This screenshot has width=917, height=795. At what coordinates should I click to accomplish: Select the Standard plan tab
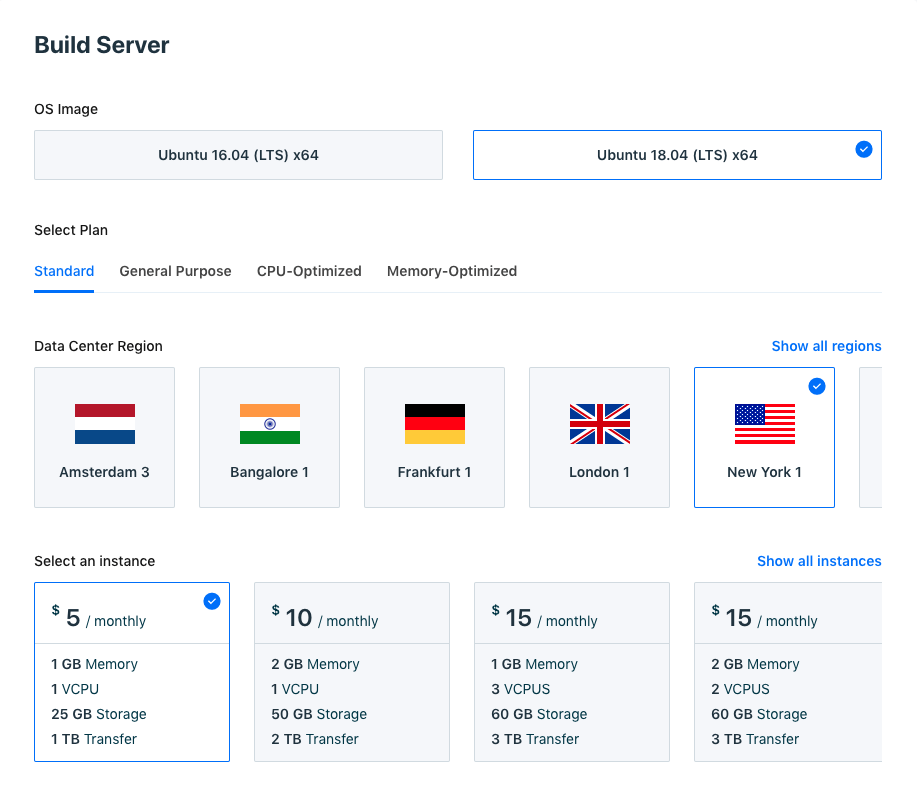[64, 271]
